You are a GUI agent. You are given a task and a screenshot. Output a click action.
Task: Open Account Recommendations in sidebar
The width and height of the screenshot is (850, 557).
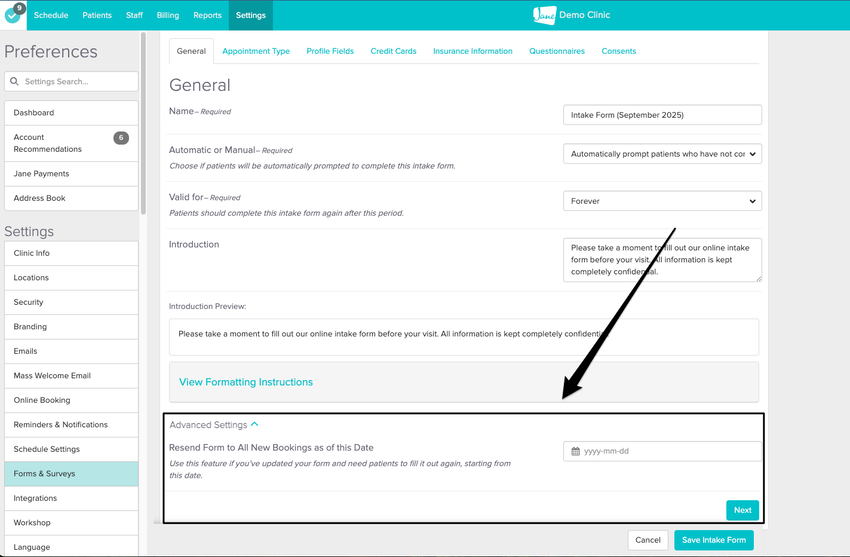pyautogui.click(x=71, y=143)
